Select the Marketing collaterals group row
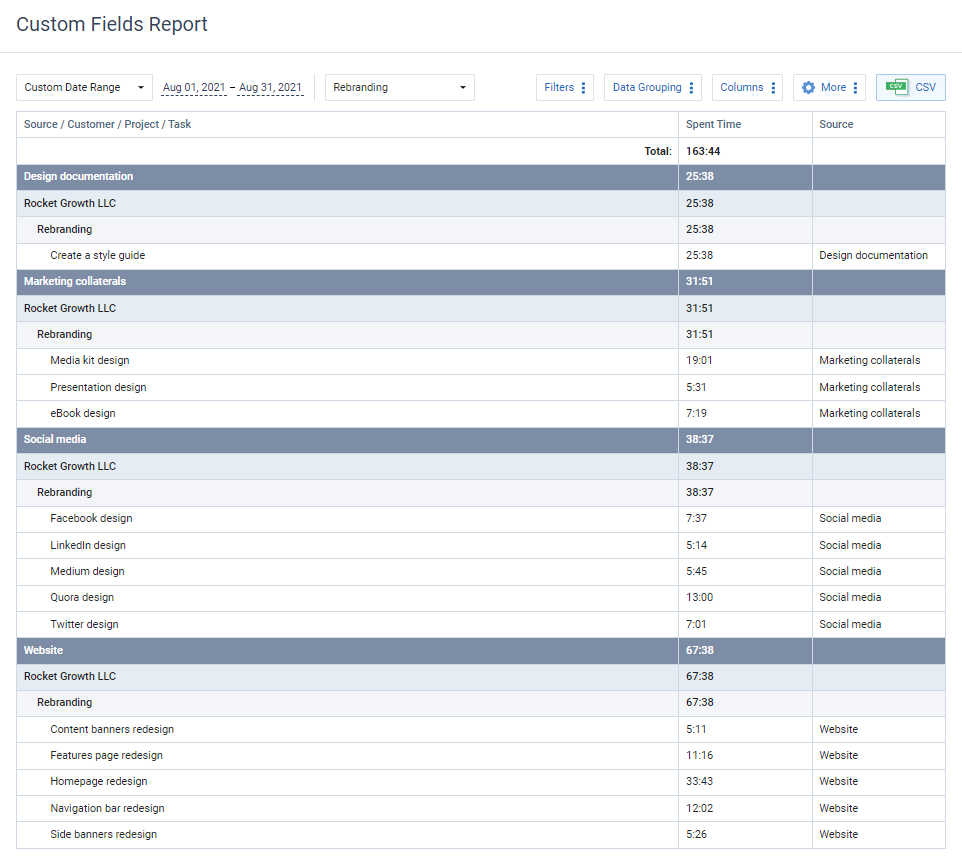Viewport: 962px width, 863px height. tap(480, 282)
